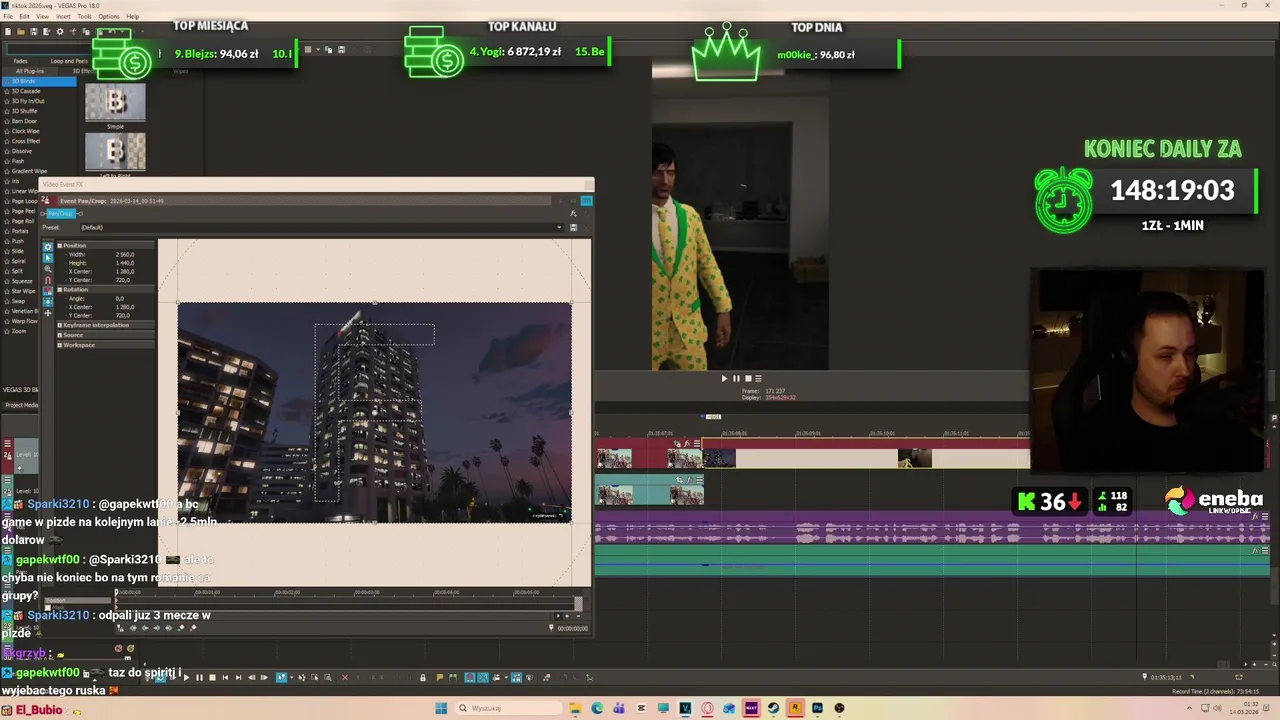Switch to the All Plug-Ins tab

pyautogui.click(x=30, y=71)
